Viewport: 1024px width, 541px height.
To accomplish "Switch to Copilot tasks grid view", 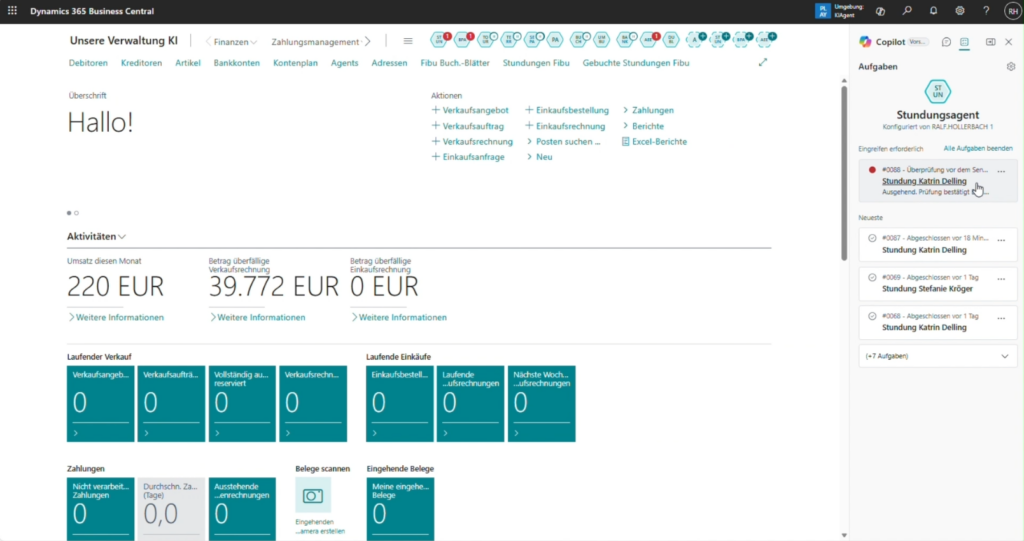I will click(965, 42).
